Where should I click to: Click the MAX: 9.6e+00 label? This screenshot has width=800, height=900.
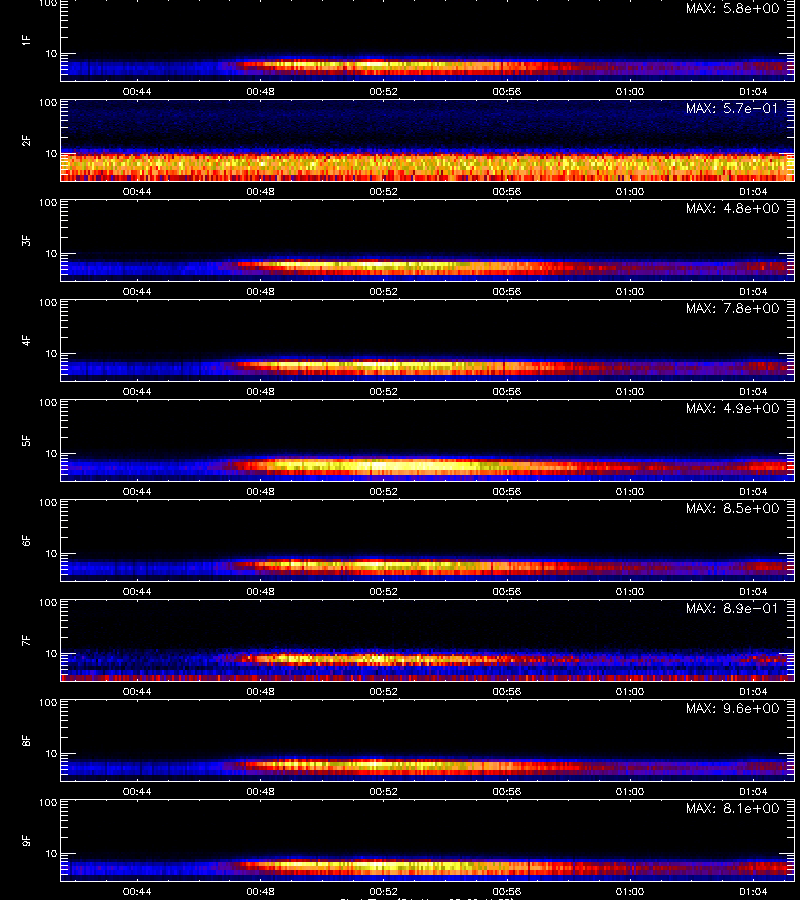(x=732, y=708)
